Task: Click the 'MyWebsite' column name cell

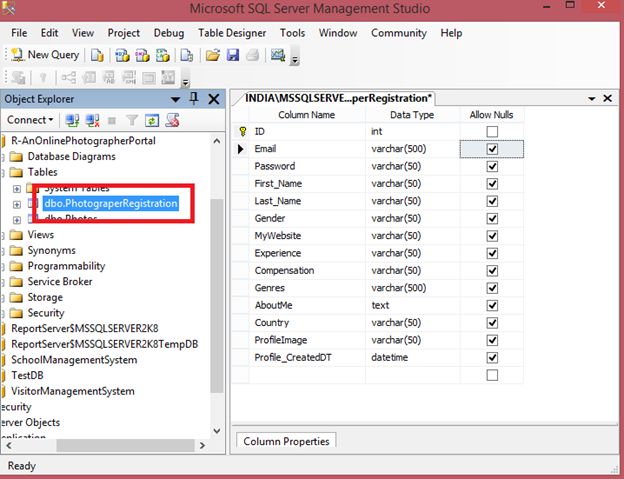Action: [307, 236]
